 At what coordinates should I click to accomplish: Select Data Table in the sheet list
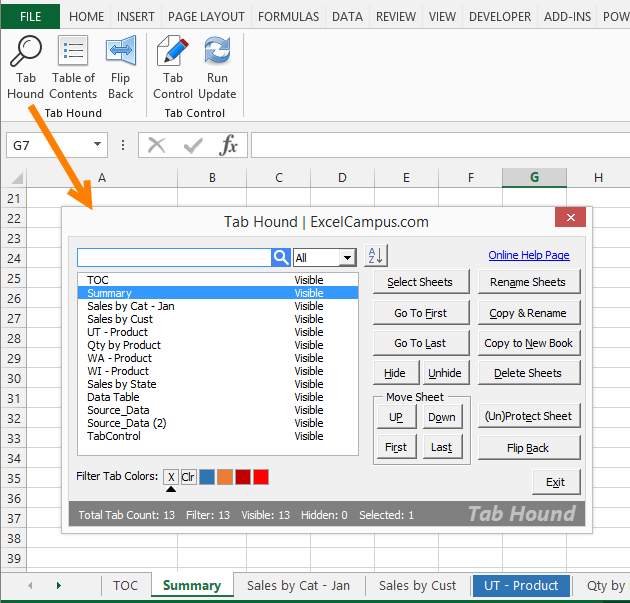point(113,397)
